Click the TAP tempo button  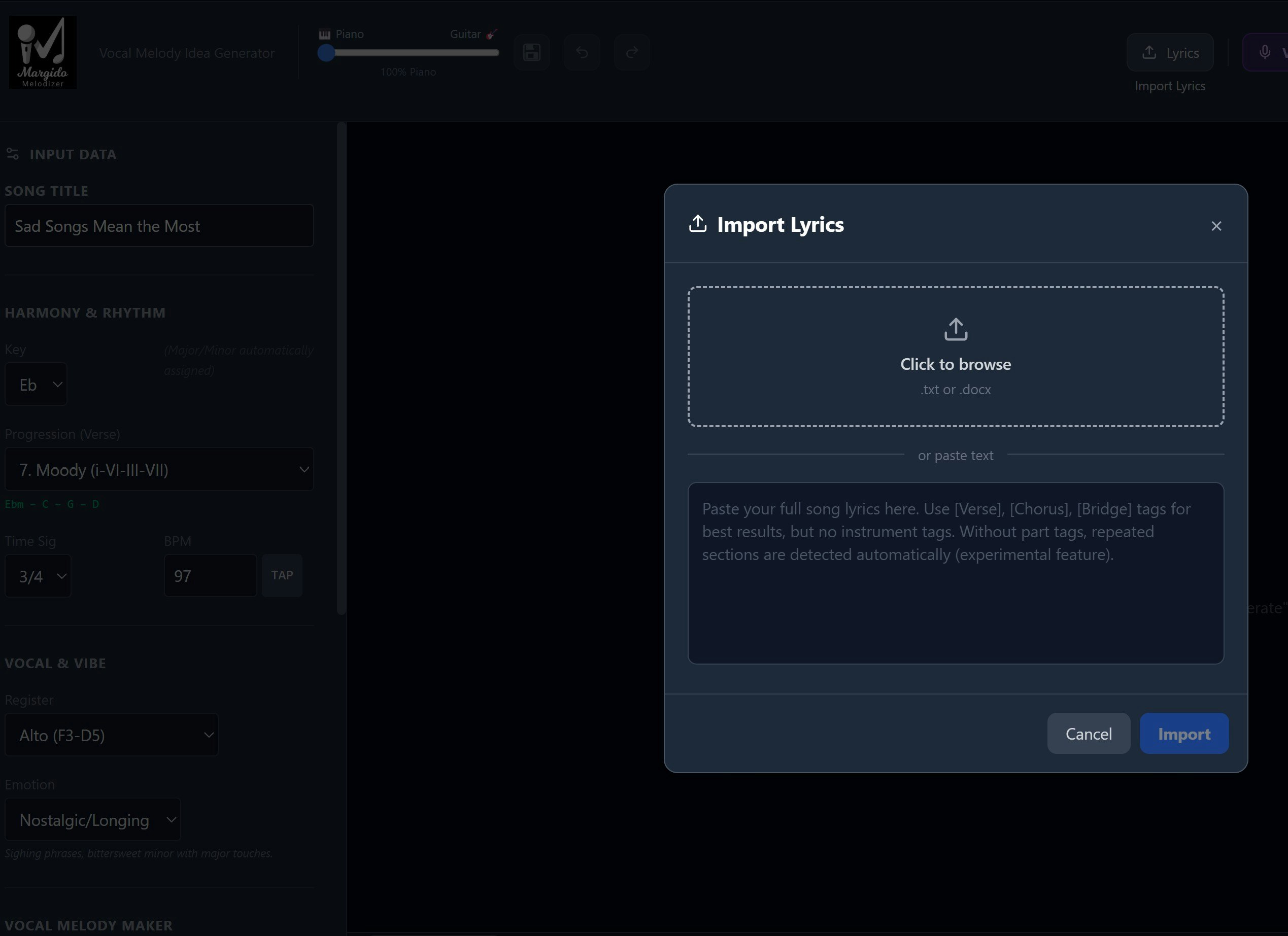coord(282,576)
